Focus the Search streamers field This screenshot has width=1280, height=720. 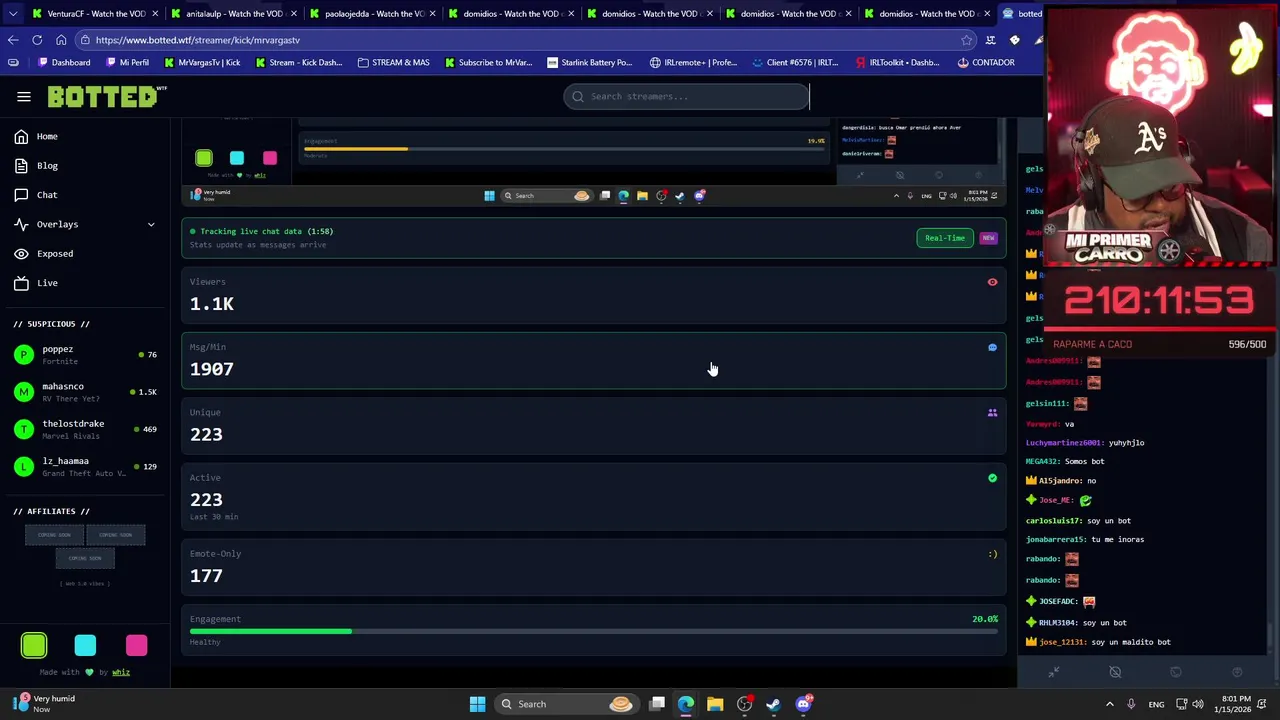686,96
